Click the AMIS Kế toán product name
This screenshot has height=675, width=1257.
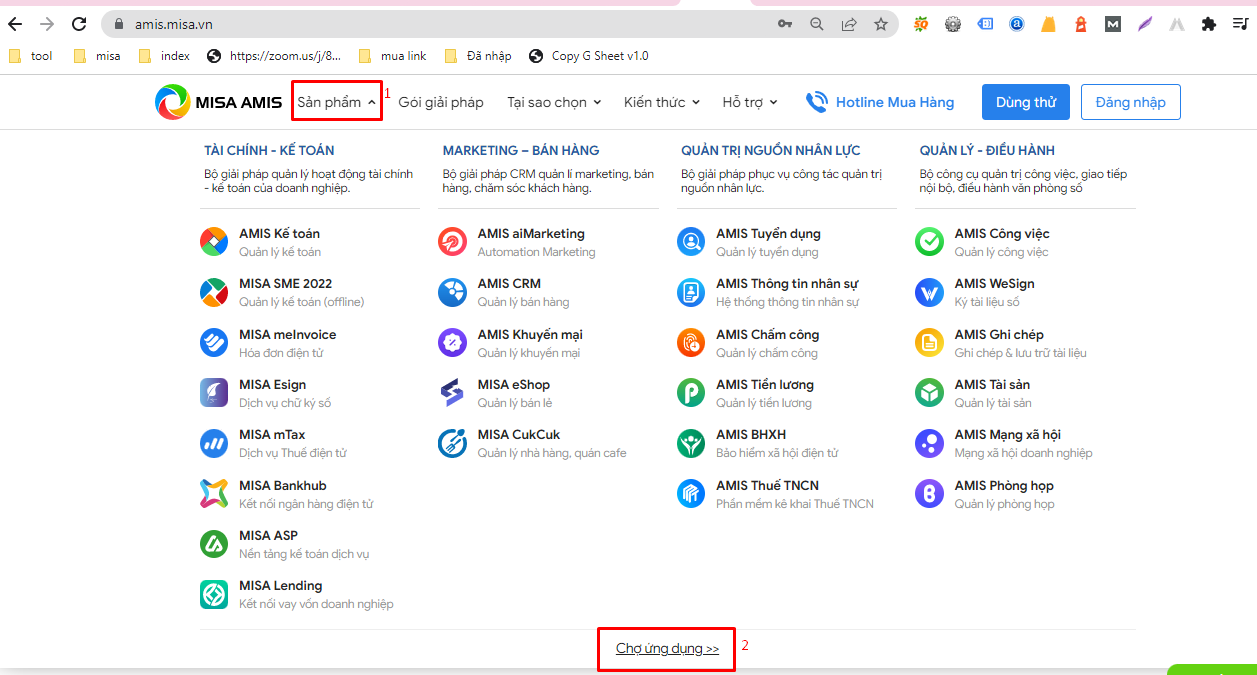[x=280, y=234]
